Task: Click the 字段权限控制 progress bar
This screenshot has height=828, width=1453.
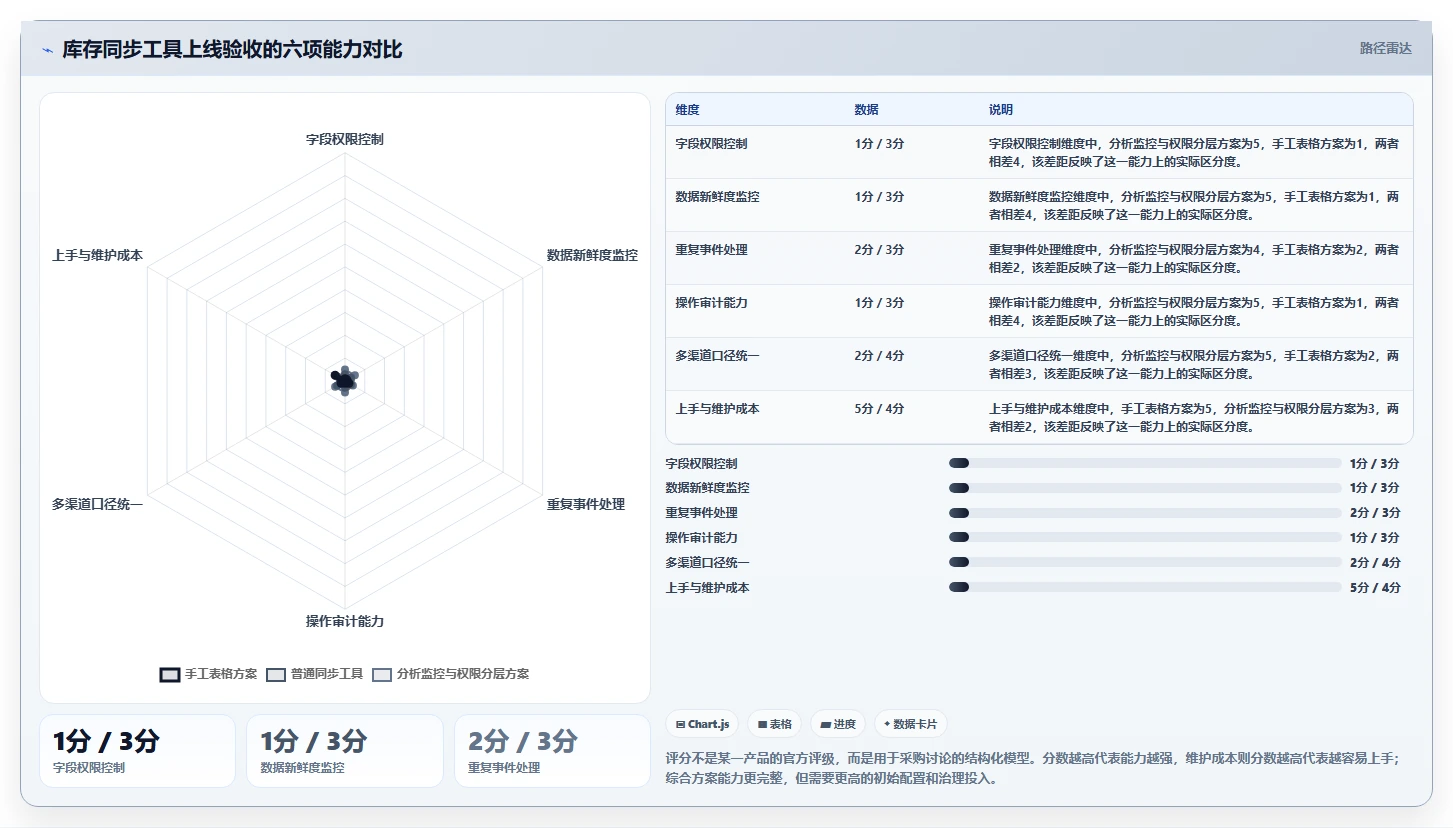Action: [1145, 463]
